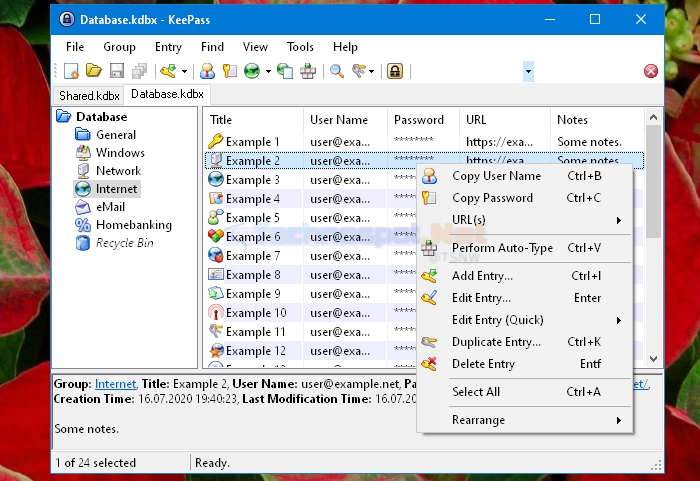Choose Perform Auto-Type in context menu
The image size is (700, 481).
tap(525, 248)
